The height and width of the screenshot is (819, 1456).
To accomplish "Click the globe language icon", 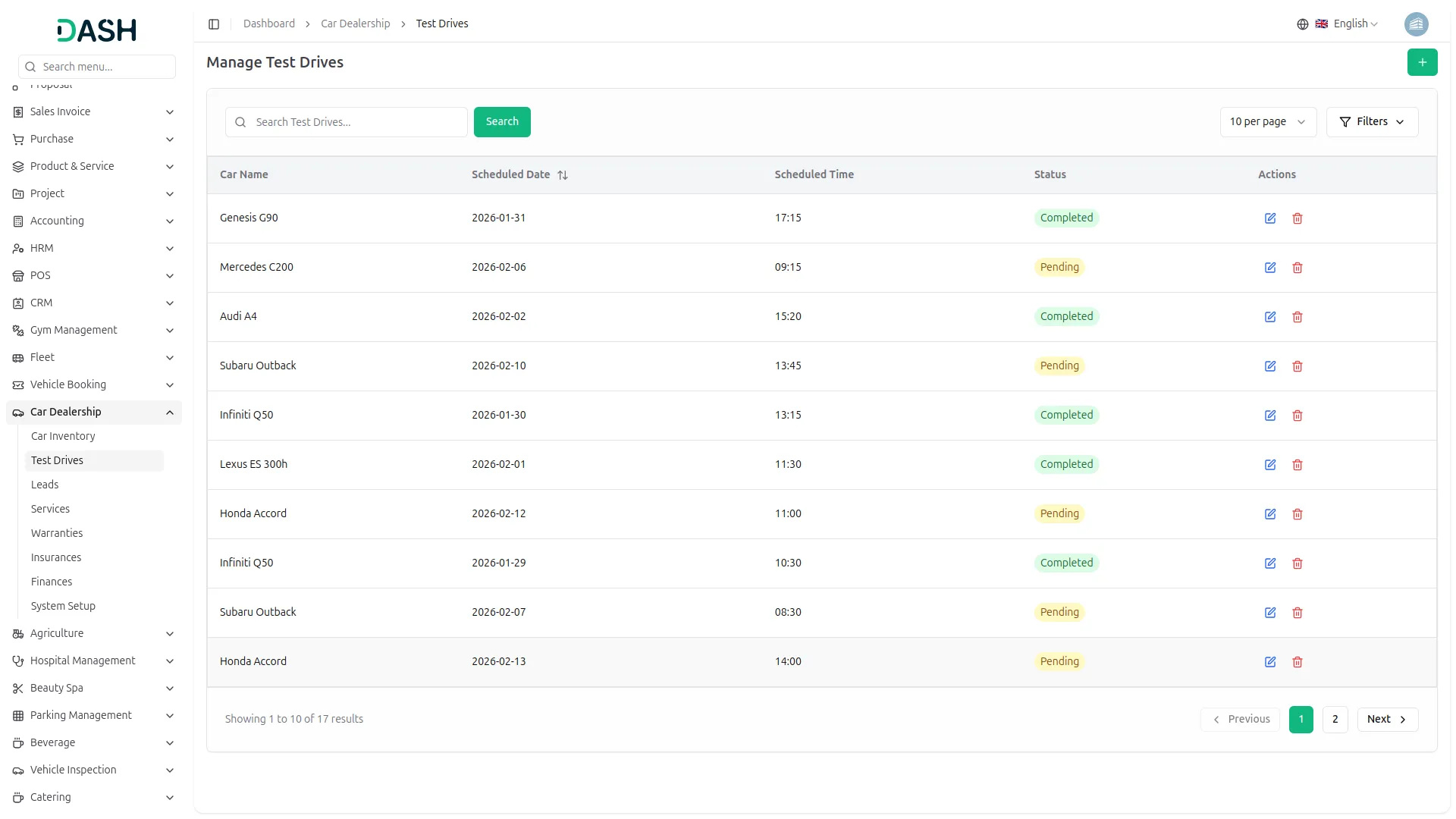I will pos(1303,24).
